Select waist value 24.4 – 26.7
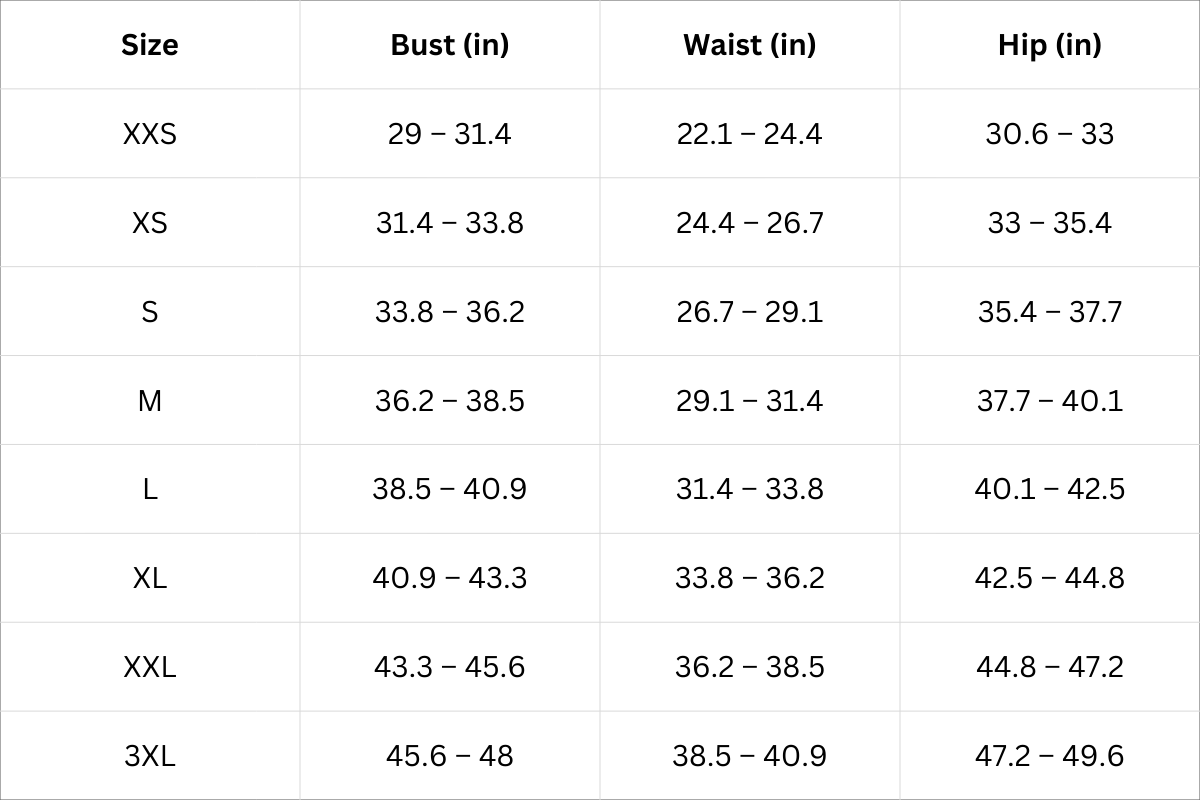Screen dimensions: 1200x800 coord(750,223)
